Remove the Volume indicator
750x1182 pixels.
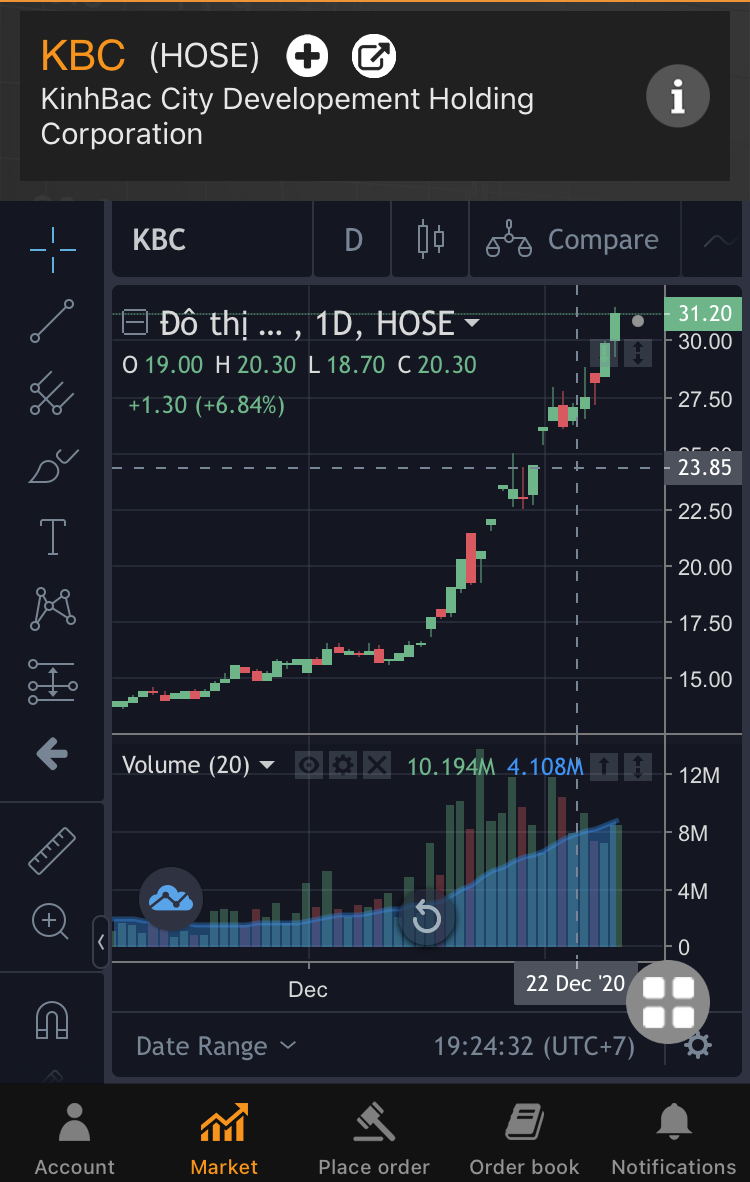point(377,766)
